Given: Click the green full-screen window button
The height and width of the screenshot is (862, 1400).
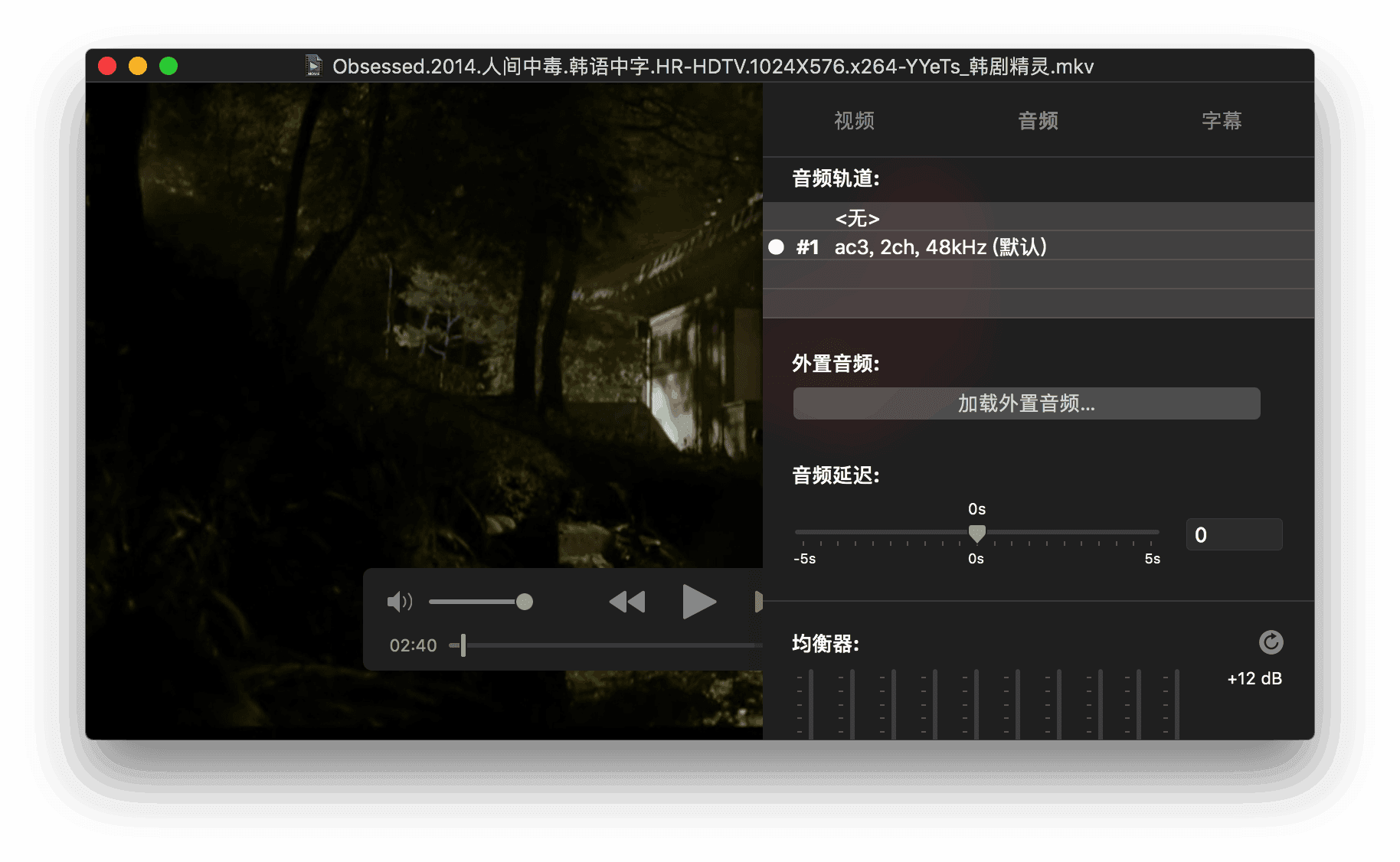Looking at the screenshot, I should pos(168,67).
